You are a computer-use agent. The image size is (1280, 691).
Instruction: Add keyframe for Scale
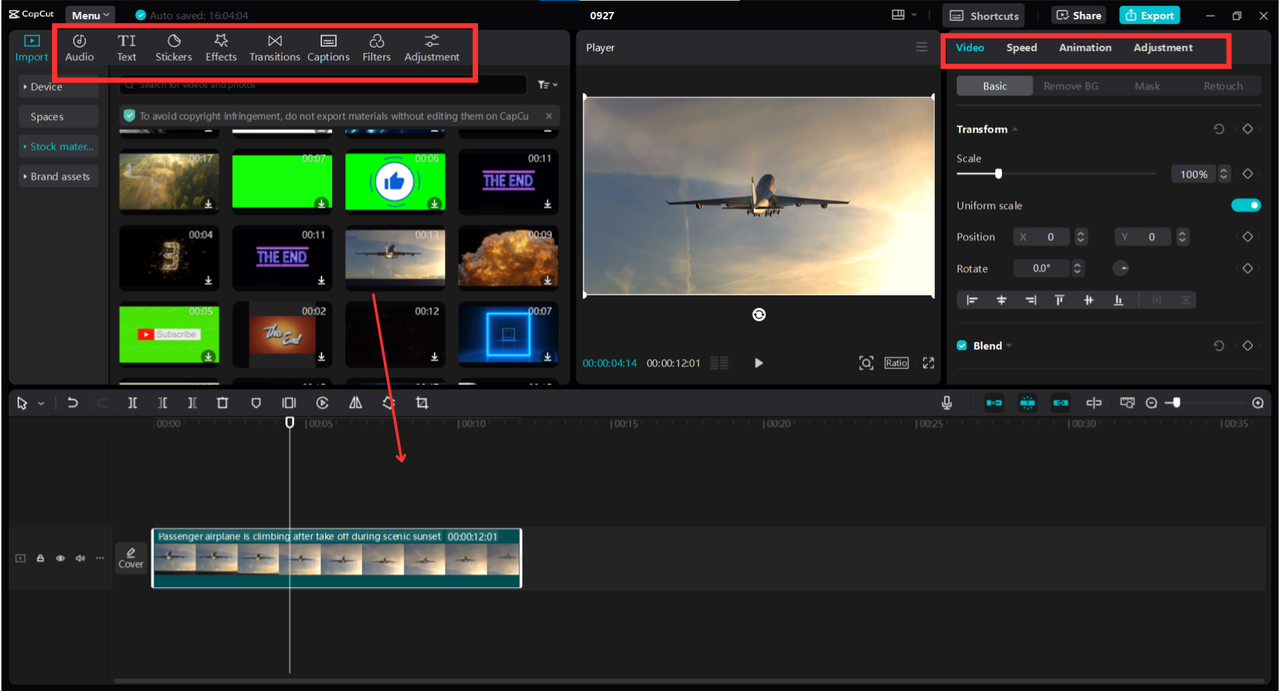[x=1248, y=174]
